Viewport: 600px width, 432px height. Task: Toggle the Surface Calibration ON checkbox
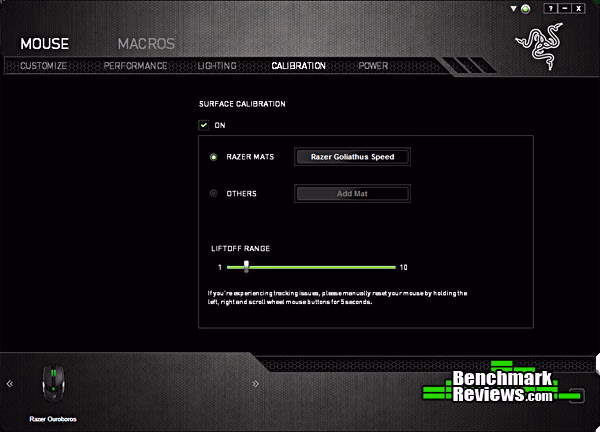(x=204, y=125)
